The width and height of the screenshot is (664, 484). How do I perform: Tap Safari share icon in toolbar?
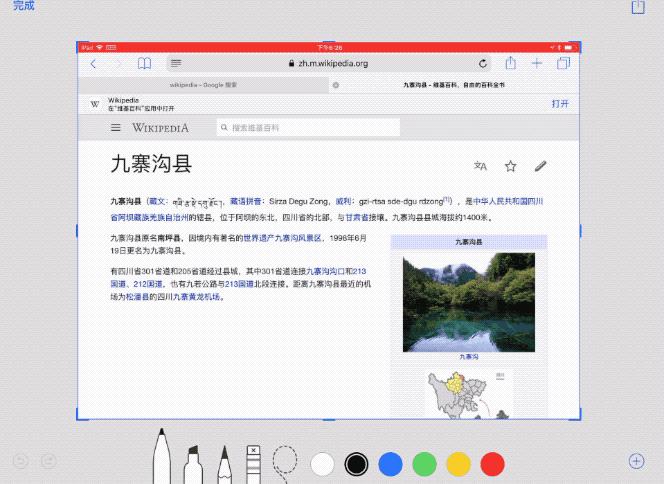[x=511, y=63]
